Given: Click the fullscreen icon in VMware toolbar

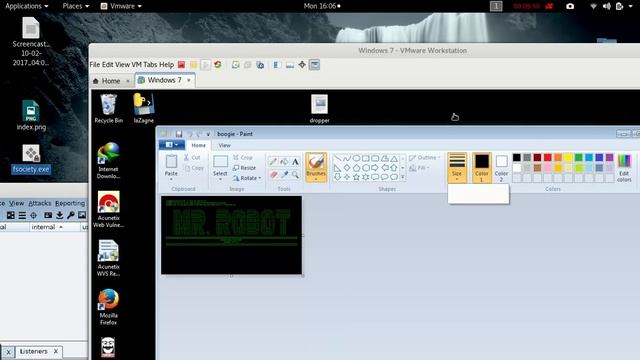Looking at the screenshot, I should (x=302, y=65).
